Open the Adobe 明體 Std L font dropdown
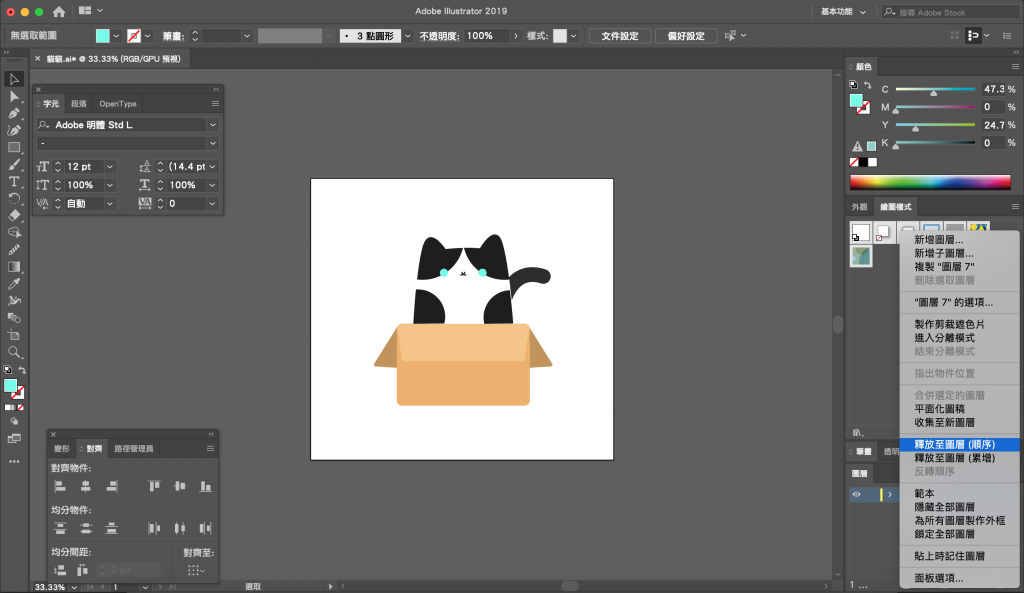 tap(213, 125)
